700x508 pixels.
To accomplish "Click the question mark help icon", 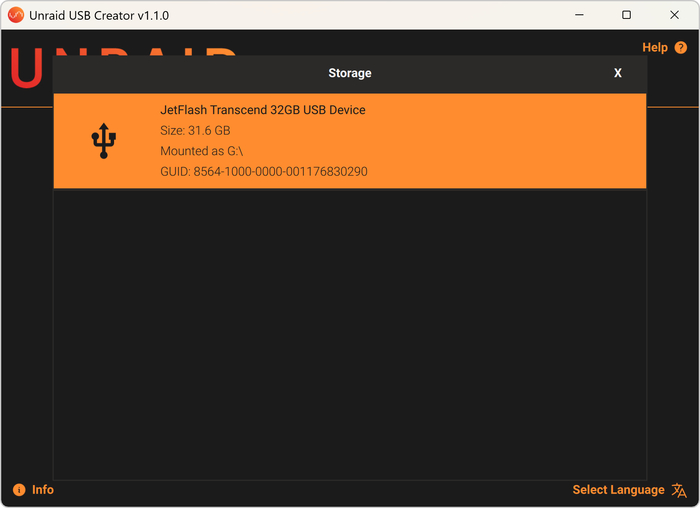I will [681, 48].
